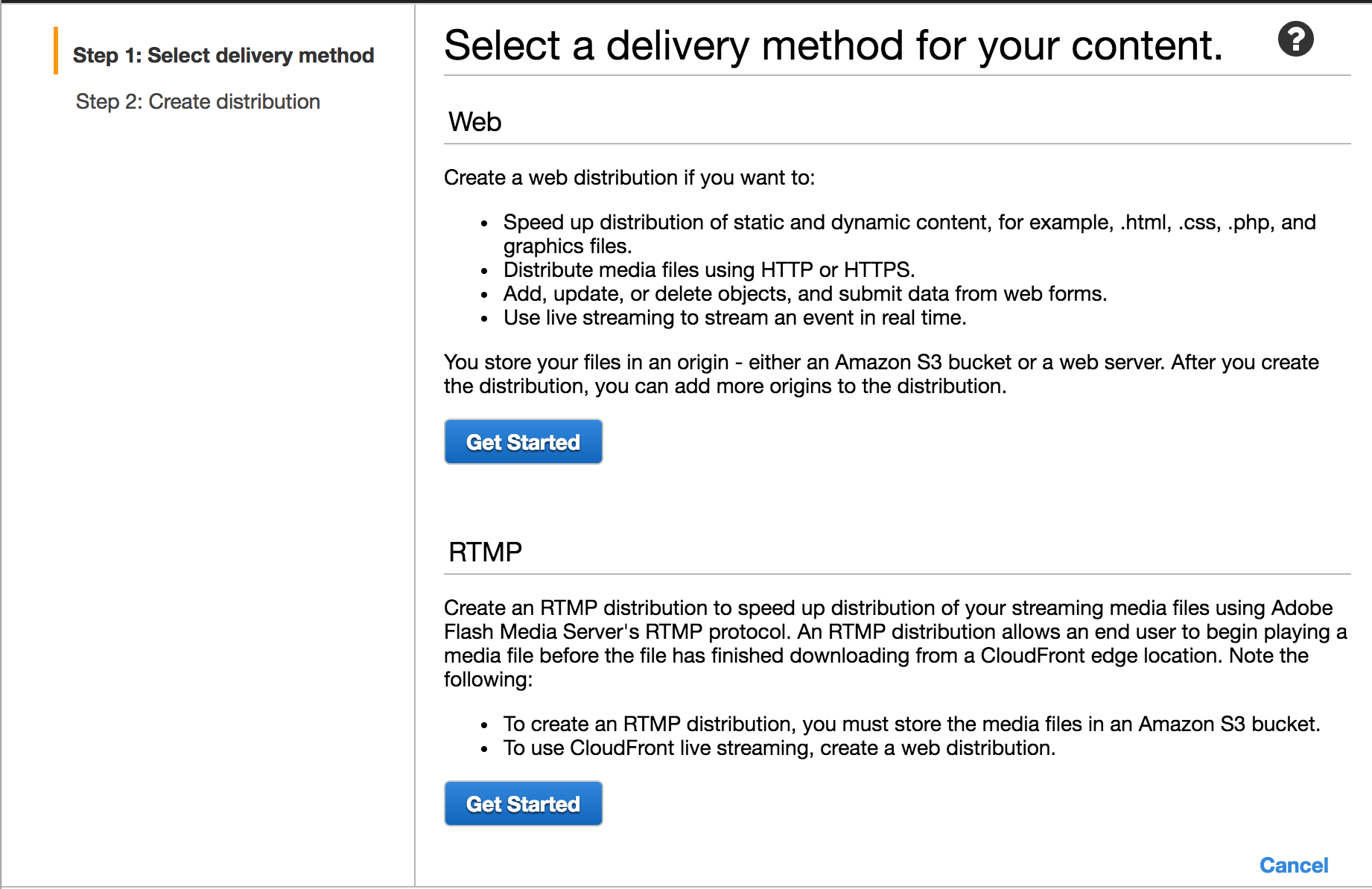
Task: Go to Step 2: Create distribution
Action: [x=197, y=102]
